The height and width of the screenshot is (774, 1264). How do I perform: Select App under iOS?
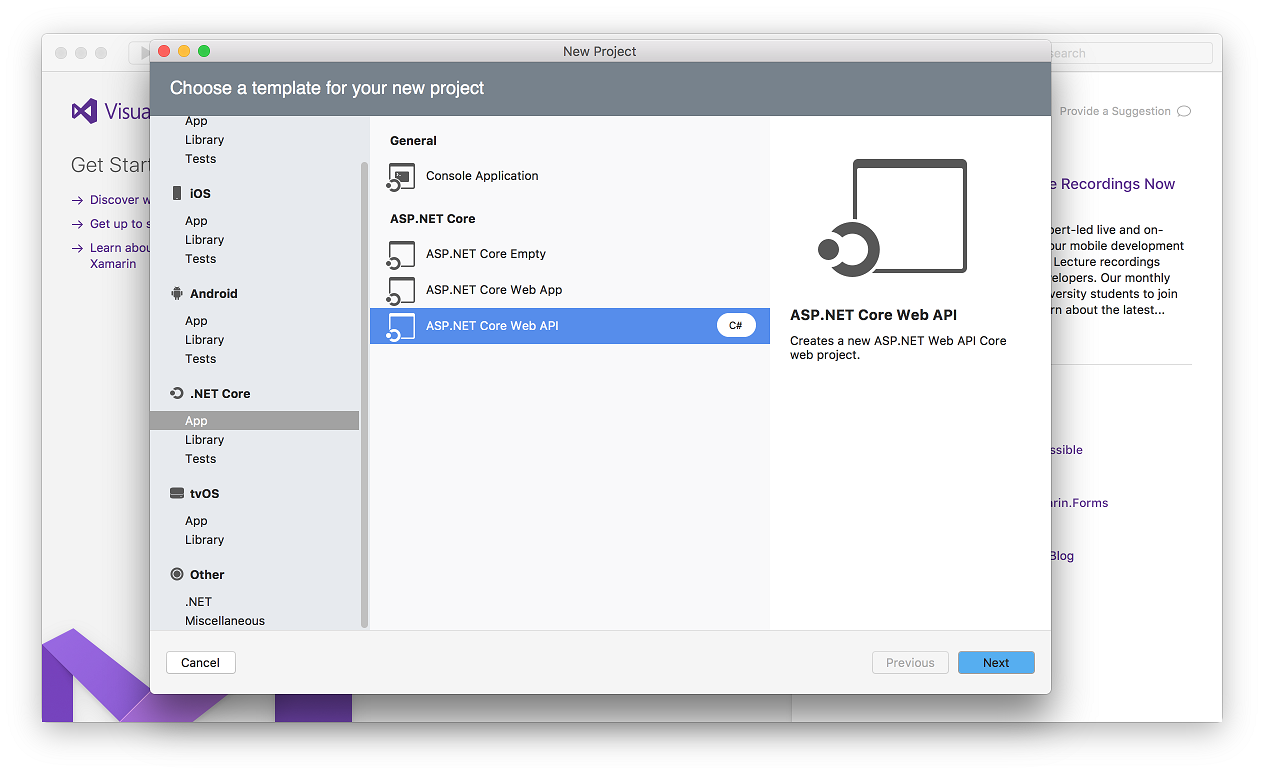196,221
